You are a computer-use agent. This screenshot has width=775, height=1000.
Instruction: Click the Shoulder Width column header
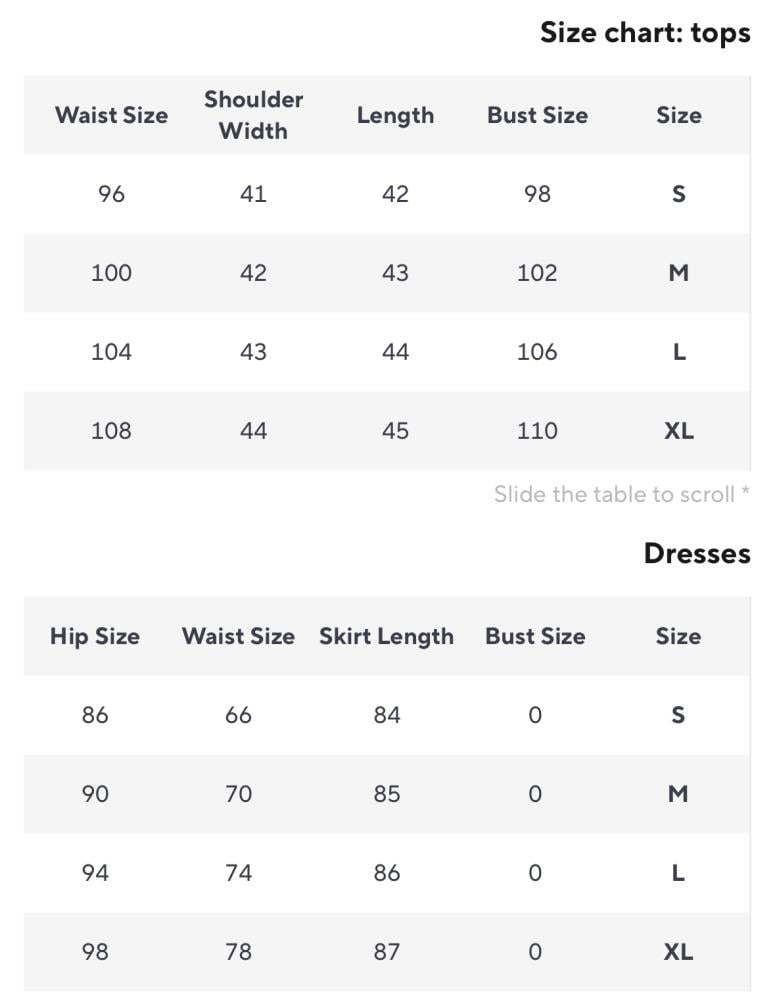point(253,115)
